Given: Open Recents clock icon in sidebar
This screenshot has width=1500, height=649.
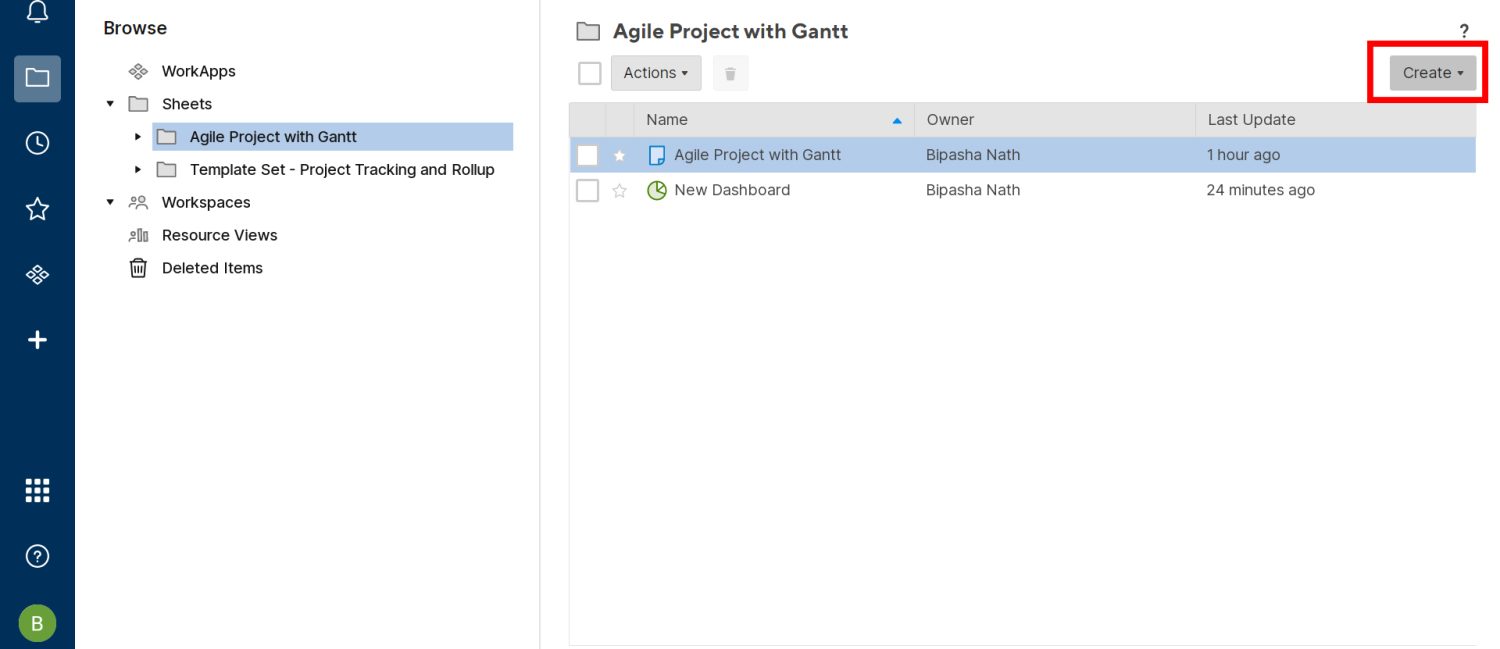Looking at the screenshot, I should (x=37, y=143).
